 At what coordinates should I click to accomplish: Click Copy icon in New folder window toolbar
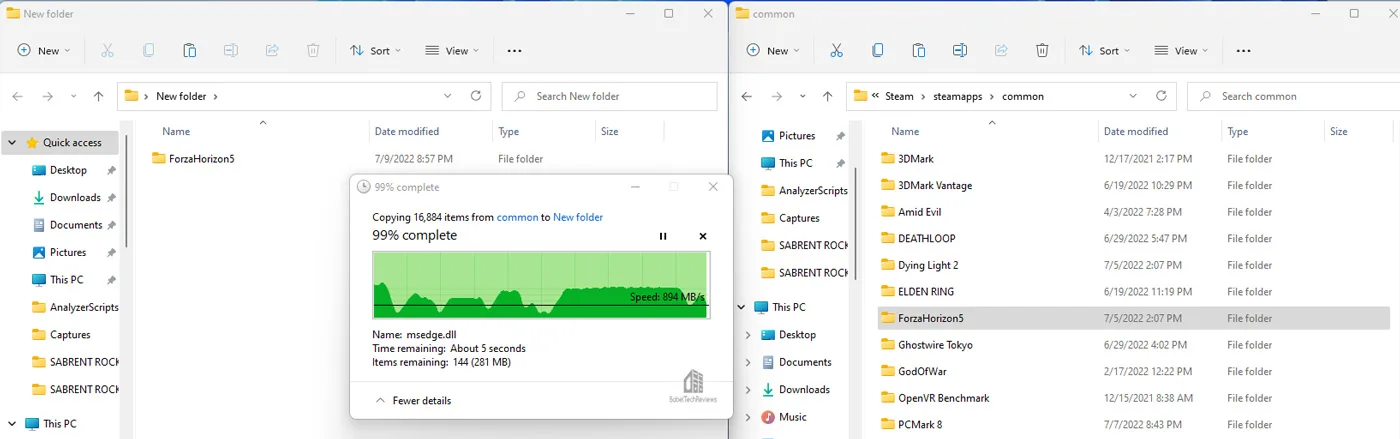[x=148, y=50]
